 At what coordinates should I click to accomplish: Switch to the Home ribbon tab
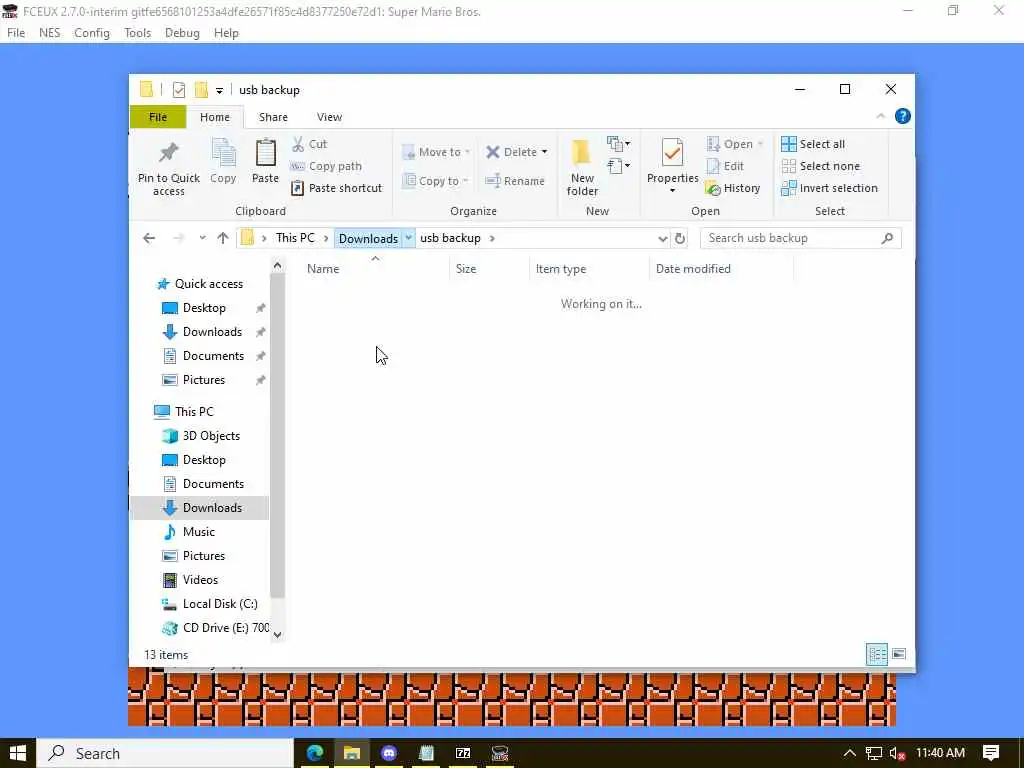(215, 117)
